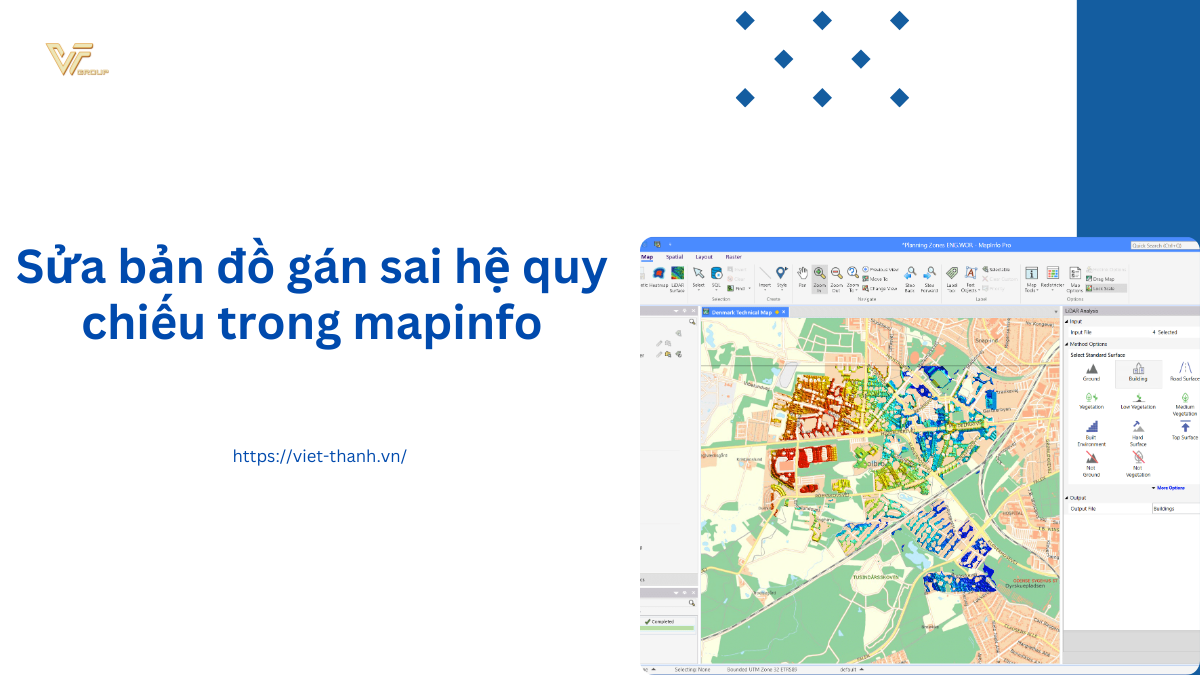Open the Denmark Technical Map tab
Viewport: 1200px width, 675px height.
(741, 312)
